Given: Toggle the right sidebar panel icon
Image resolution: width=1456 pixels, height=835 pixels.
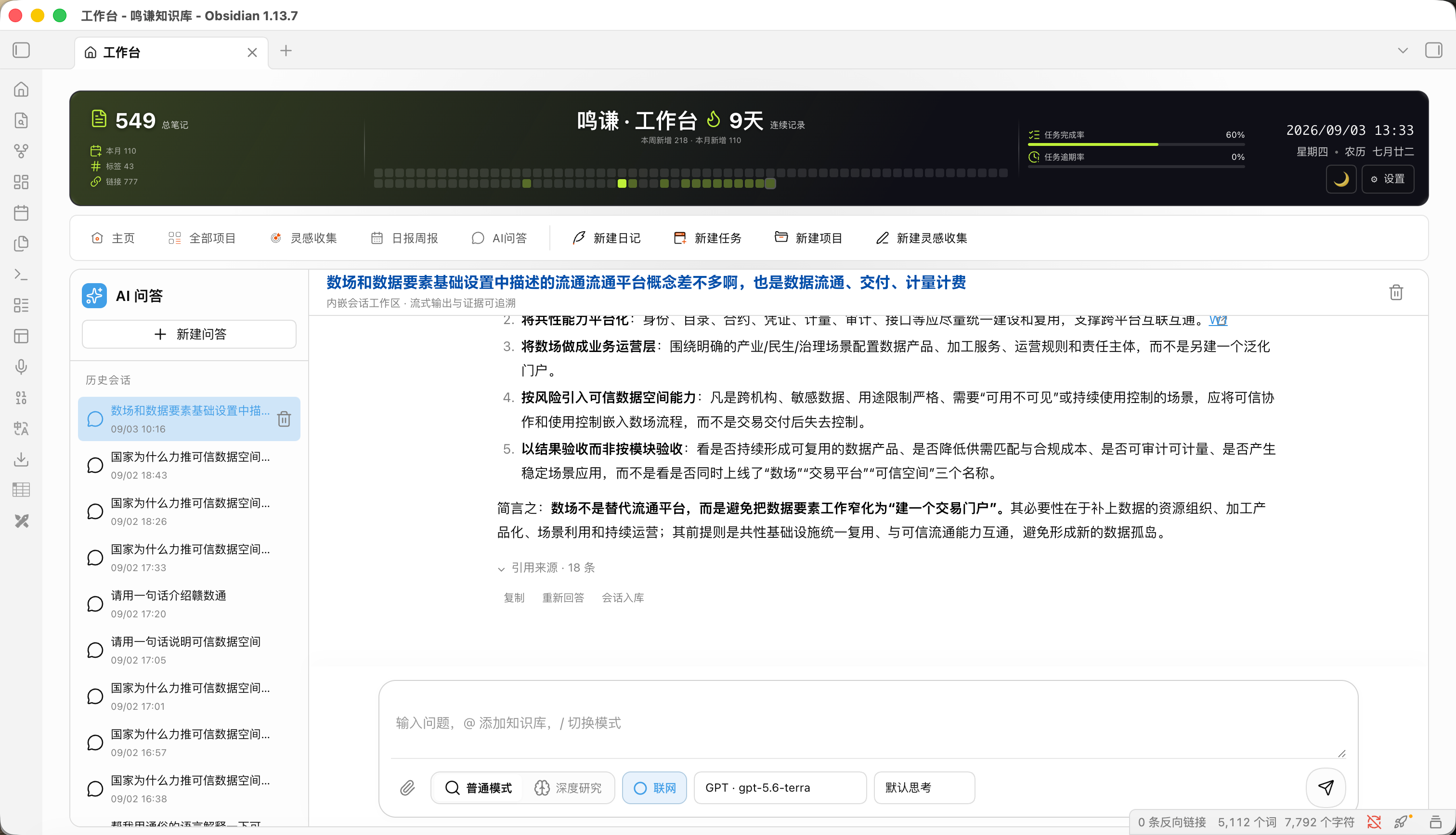Looking at the screenshot, I should 1433,51.
